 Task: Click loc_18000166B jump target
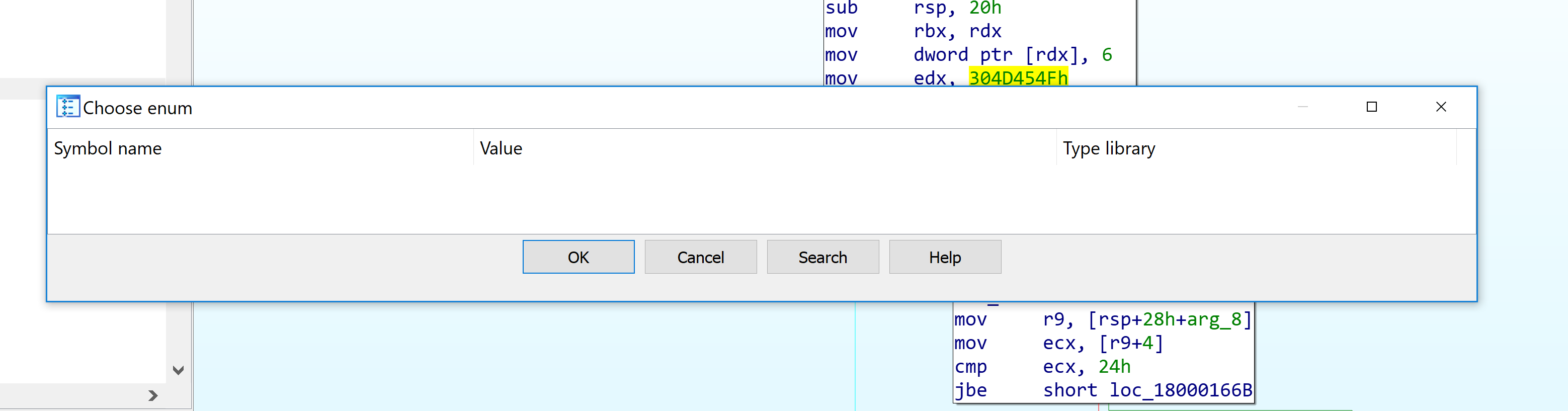click(x=1180, y=390)
